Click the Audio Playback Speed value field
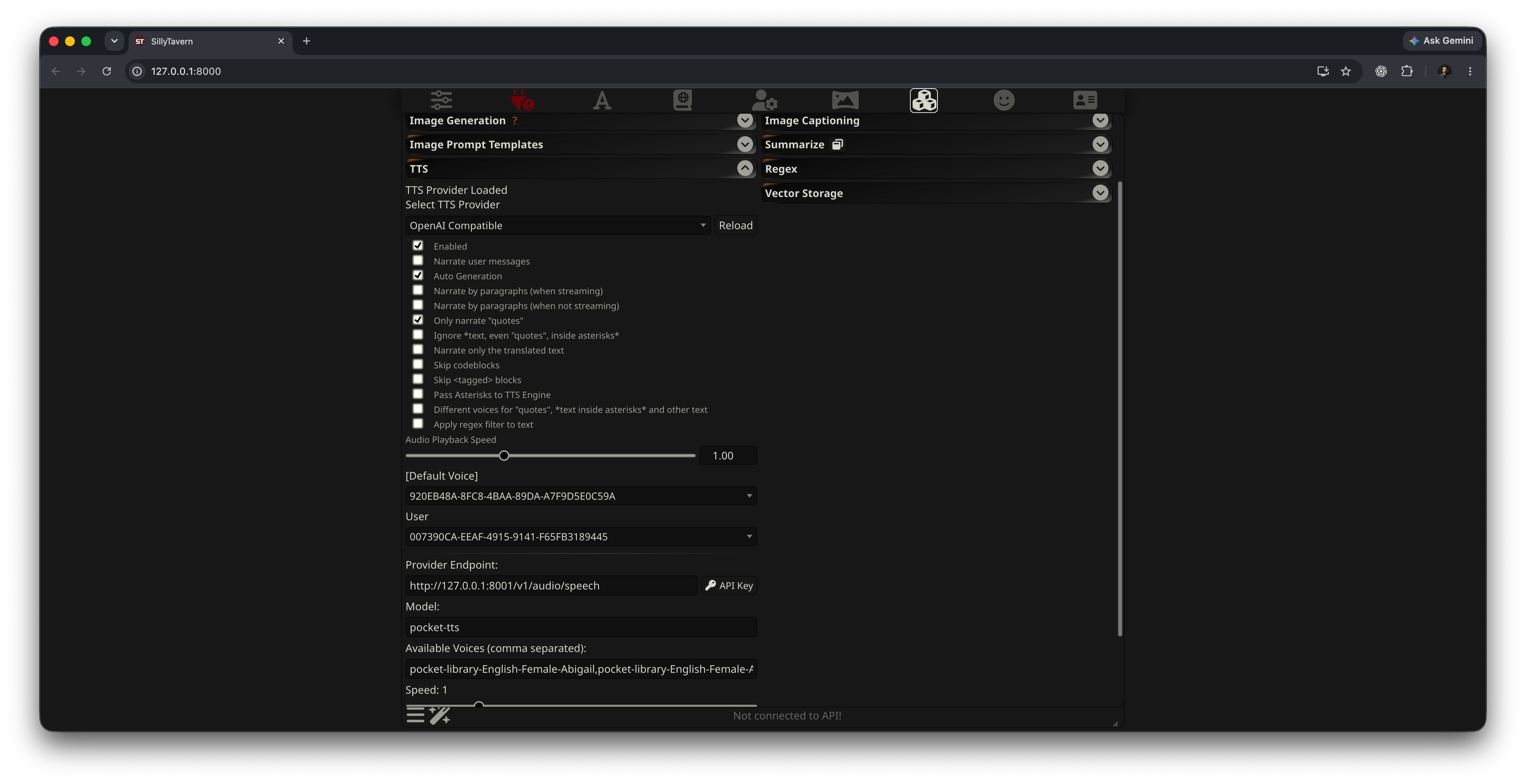 click(x=728, y=455)
